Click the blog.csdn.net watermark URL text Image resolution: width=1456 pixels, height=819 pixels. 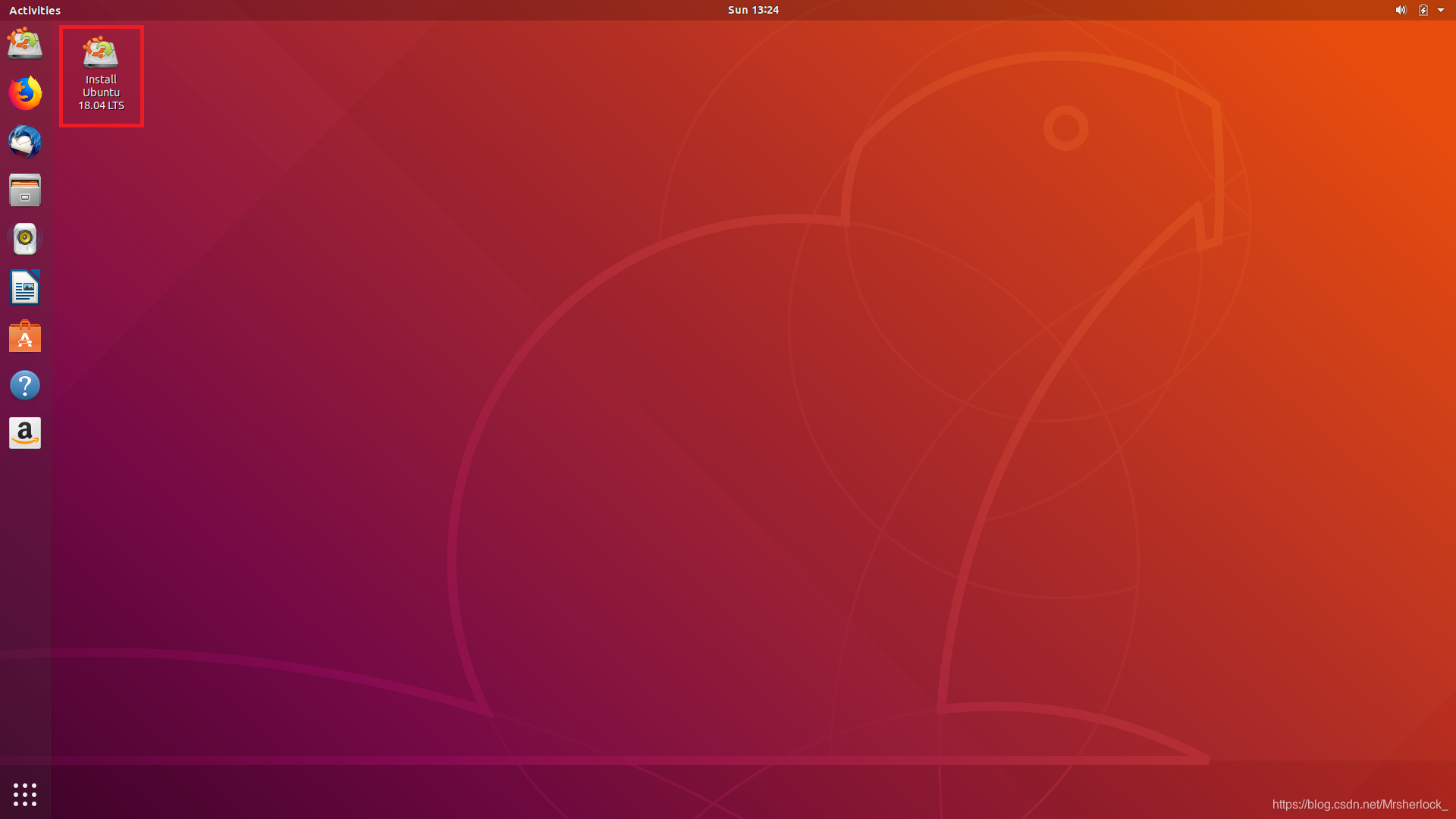pyautogui.click(x=1359, y=804)
